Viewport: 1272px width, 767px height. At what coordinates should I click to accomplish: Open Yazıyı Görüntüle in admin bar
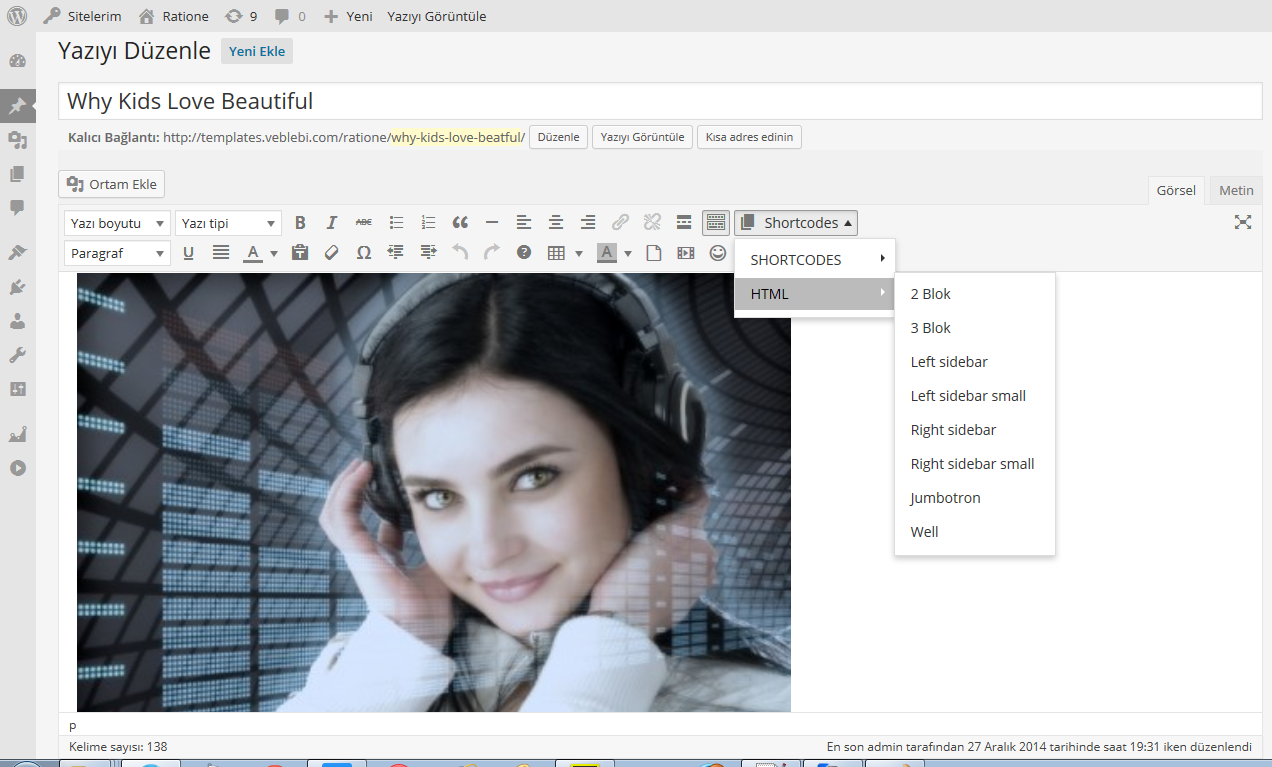coord(437,16)
